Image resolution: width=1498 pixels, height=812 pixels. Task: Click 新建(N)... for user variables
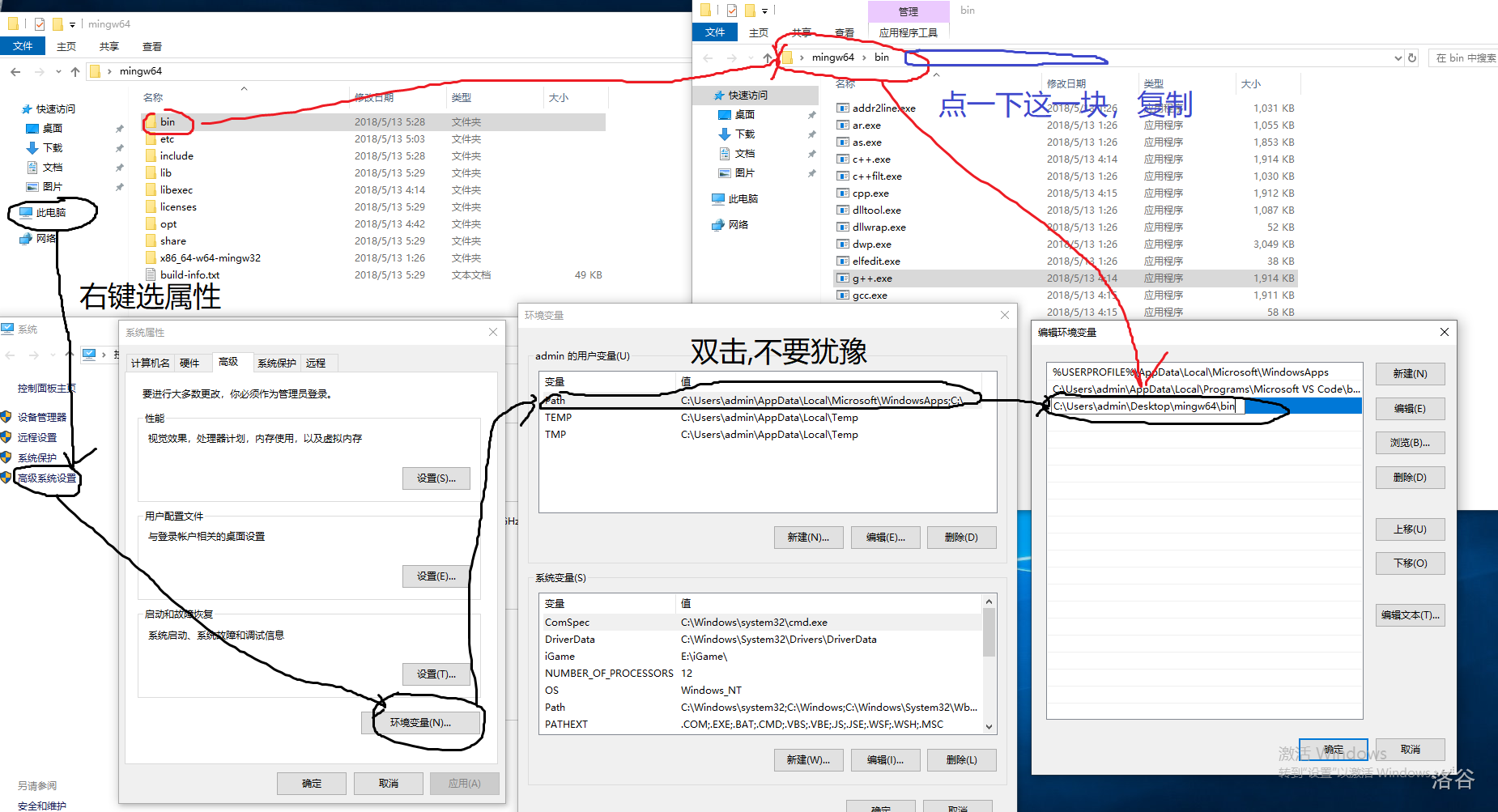point(808,538)
